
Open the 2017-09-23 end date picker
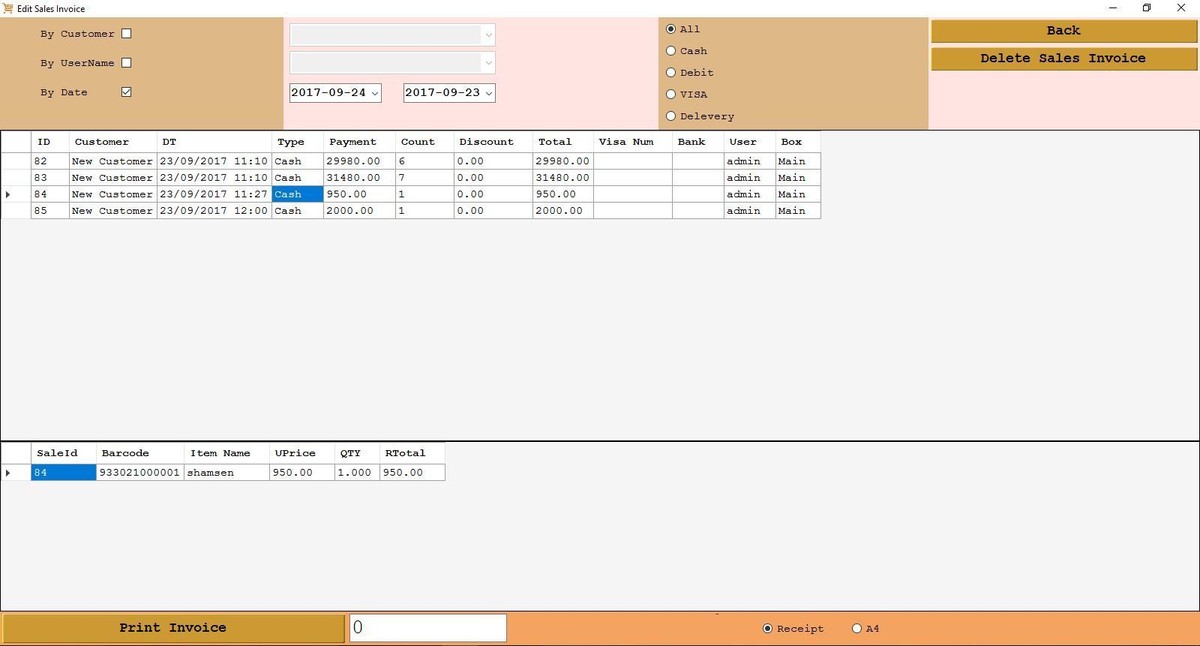click(x=488, y=93)
